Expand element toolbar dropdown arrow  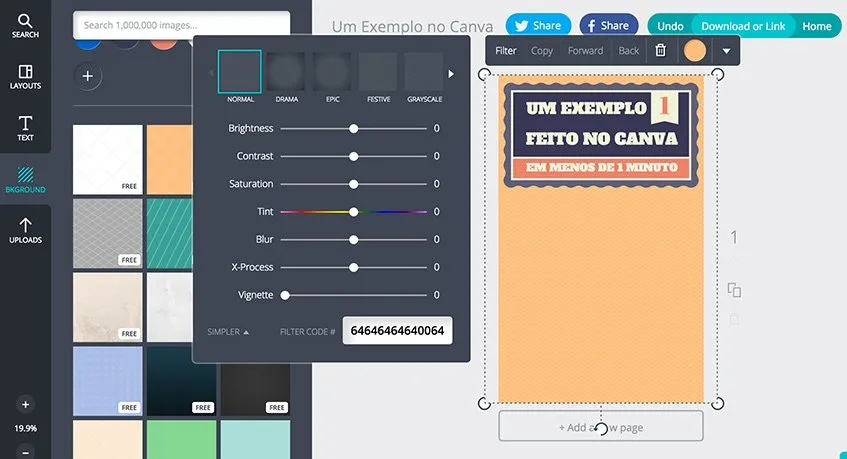point(726,51)
